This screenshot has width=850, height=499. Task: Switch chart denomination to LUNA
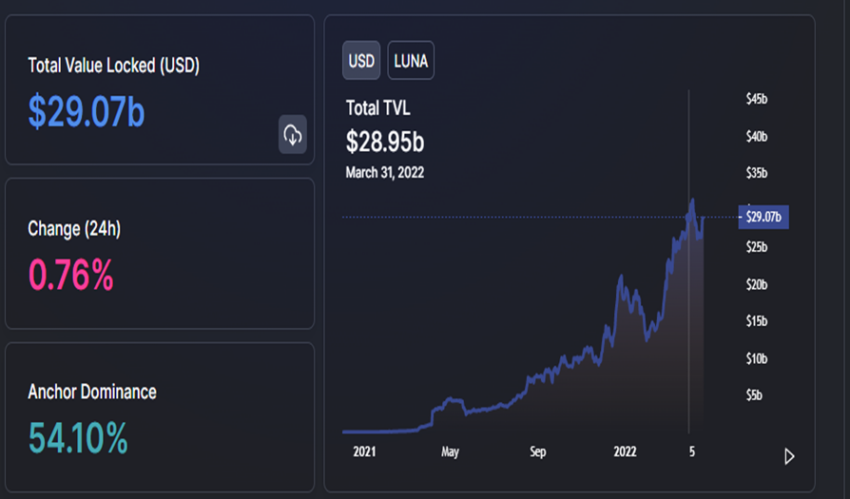point(411,61)
